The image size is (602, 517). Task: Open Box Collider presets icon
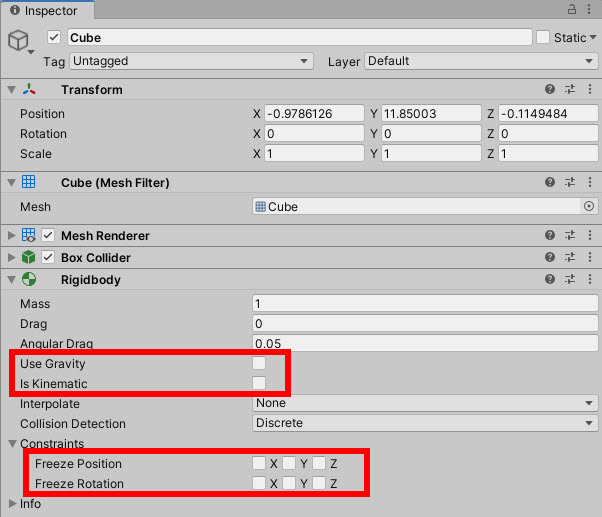tap(570, 257)
